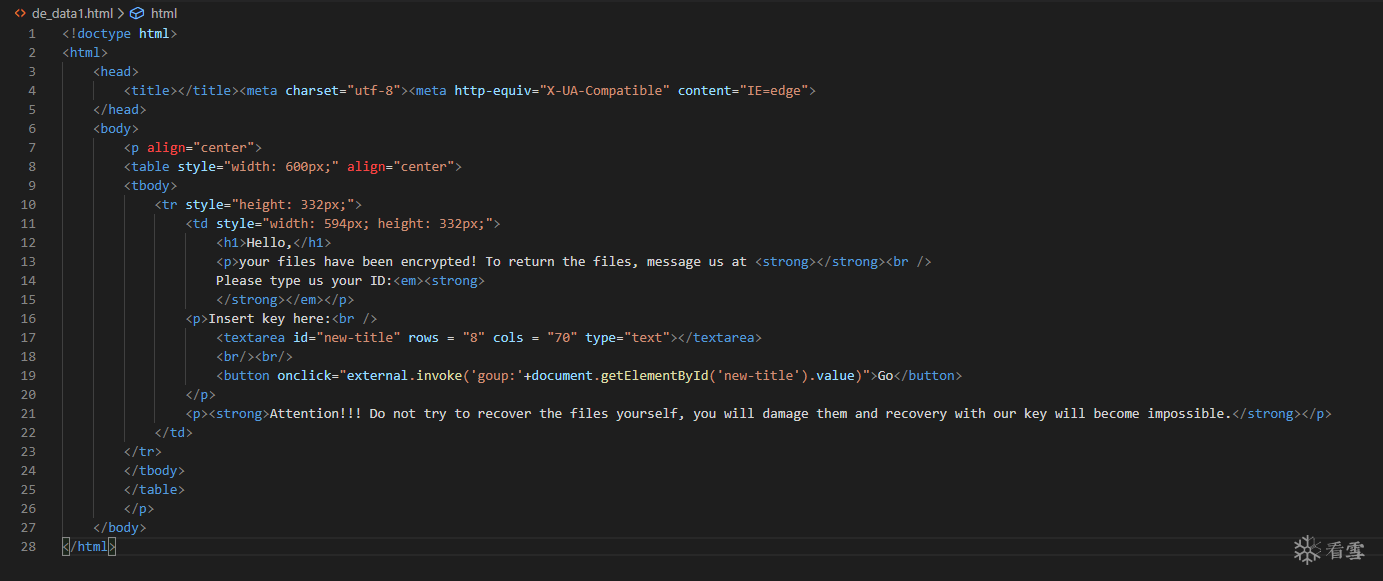Select line number 1 in gutter
This screenshot has height=581, width=1383.
point(32,33)
